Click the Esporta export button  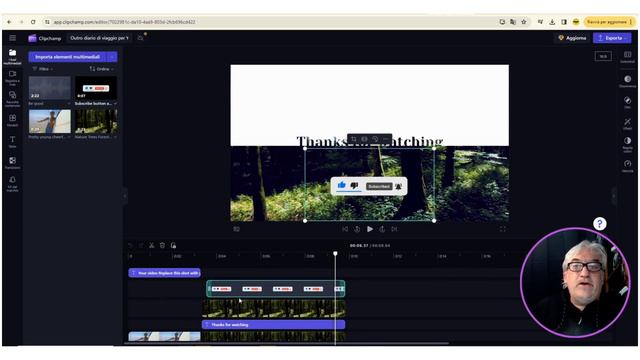tap(612, 38)
